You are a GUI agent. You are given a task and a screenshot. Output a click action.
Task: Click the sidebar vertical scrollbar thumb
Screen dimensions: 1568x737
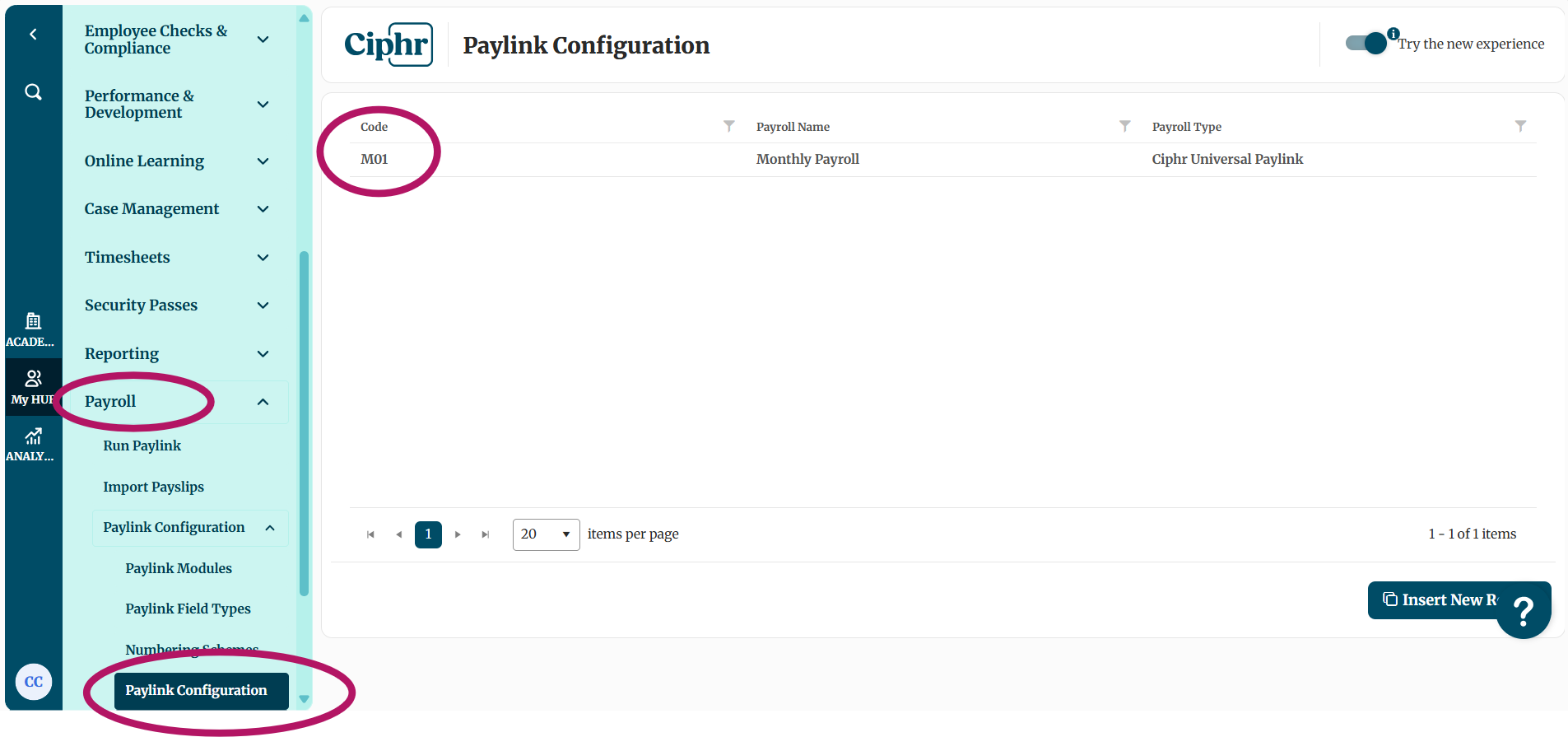coord(304,423)
